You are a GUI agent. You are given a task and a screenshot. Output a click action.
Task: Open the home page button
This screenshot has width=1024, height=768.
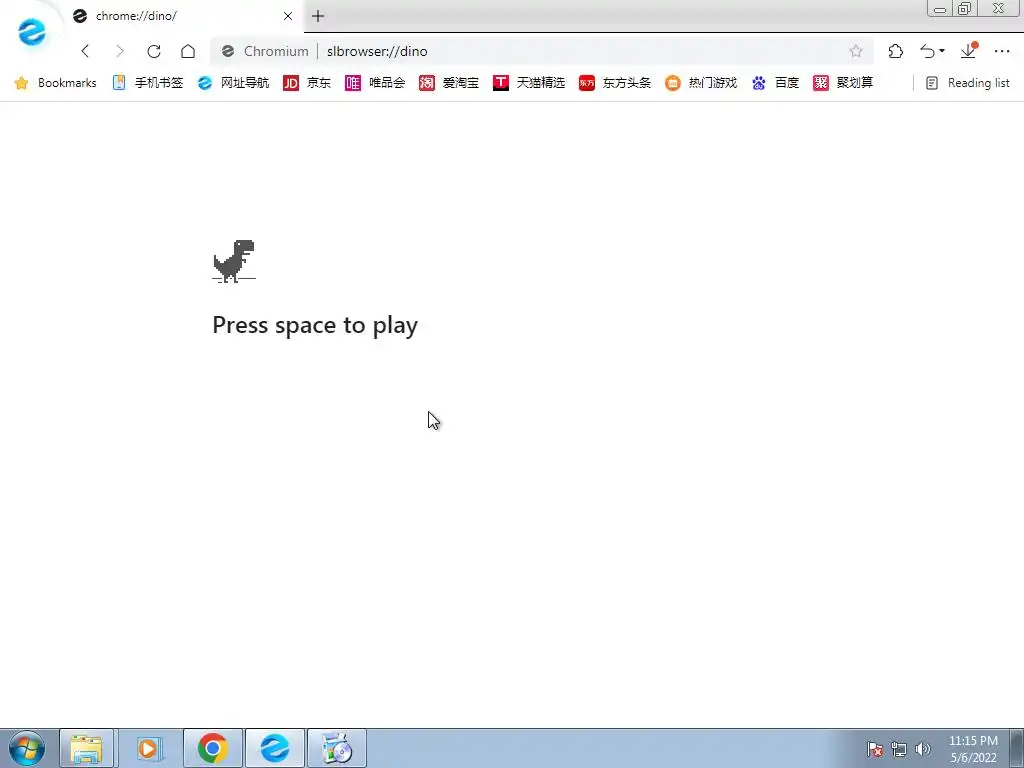pos(188,51)
